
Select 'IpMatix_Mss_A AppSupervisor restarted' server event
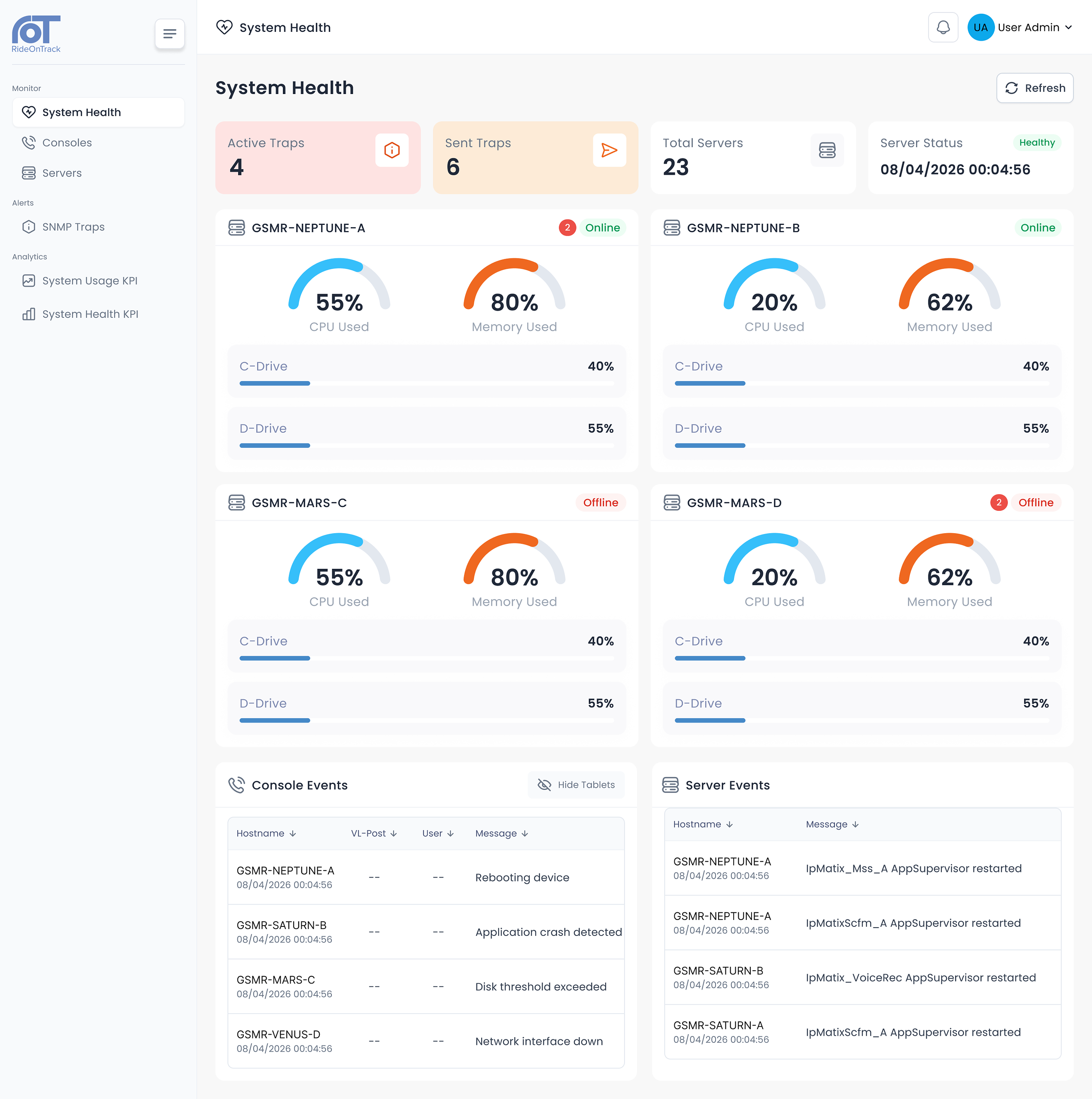914,868
